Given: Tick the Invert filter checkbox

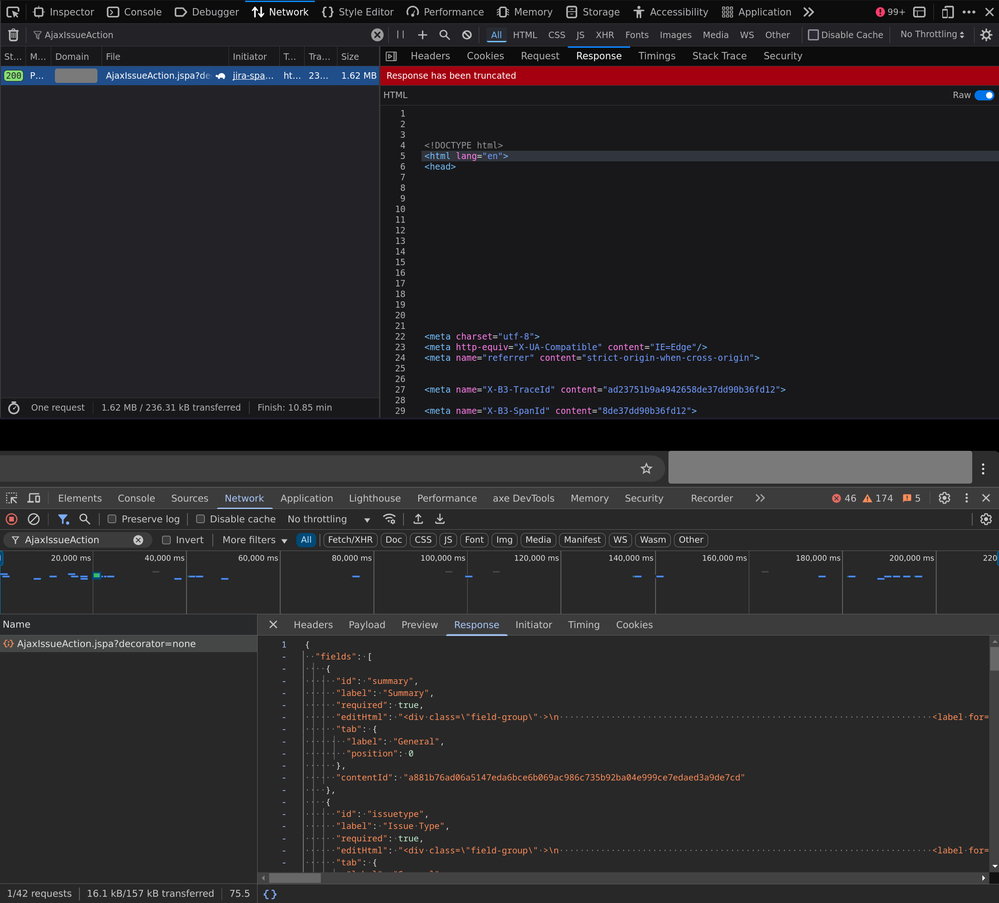Looking at the screenshot, I should click(x=166, y=540).
